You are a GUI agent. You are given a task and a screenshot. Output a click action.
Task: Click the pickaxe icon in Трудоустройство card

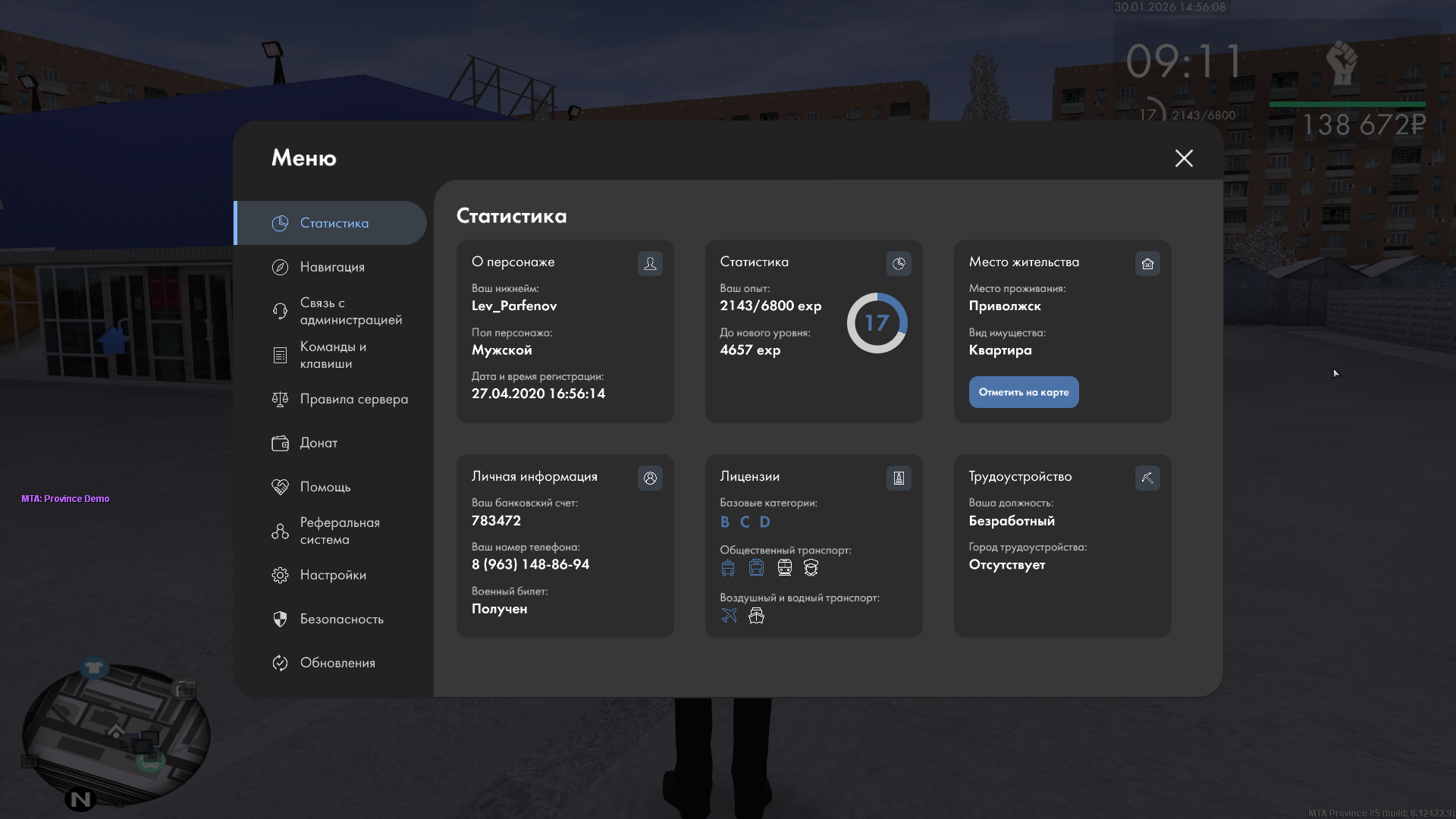point(1147,478)
